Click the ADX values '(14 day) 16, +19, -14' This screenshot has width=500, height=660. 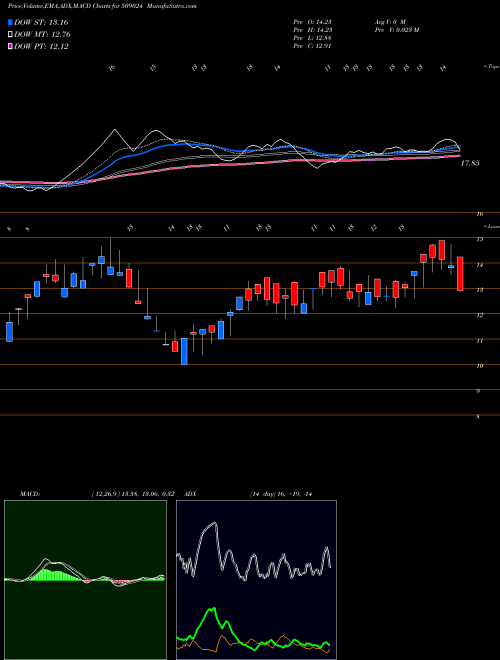[280, 494]
